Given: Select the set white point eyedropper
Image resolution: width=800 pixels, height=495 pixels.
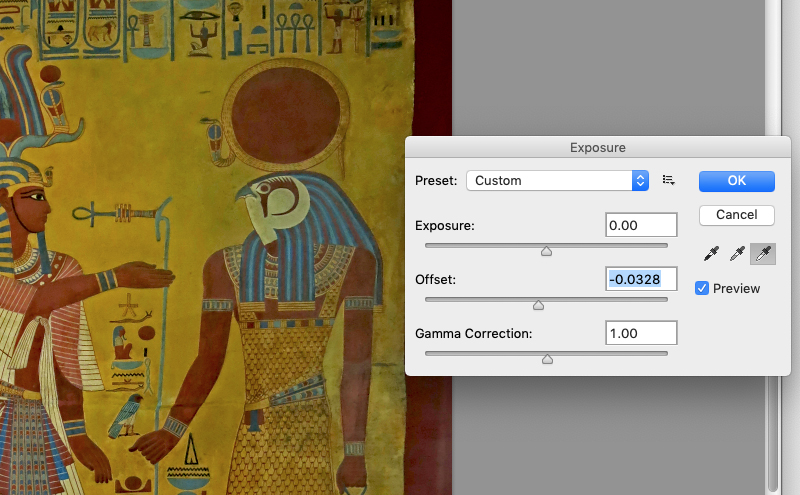Looking at the screenshot, I should coord(763,254).
